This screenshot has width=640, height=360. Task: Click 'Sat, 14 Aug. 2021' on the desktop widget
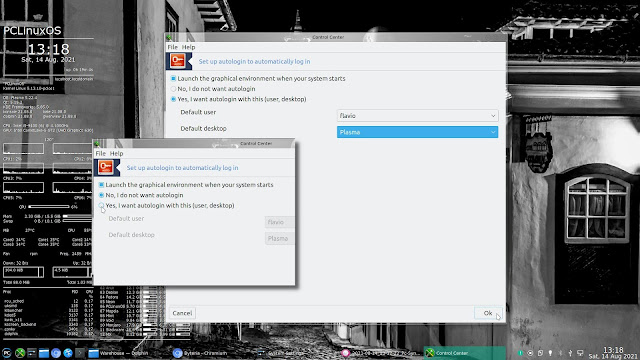(48, 60)
